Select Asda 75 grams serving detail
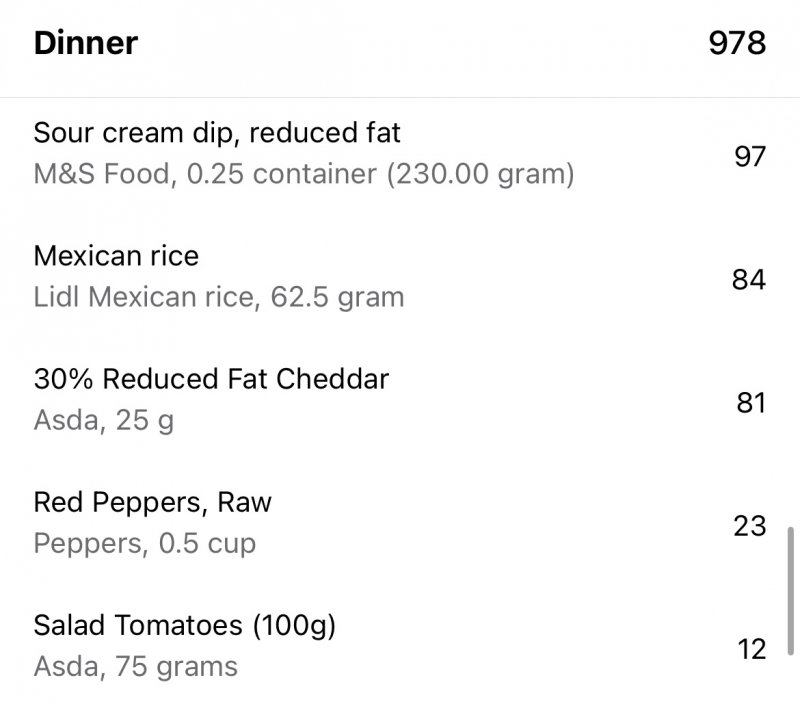 point(135,667)
